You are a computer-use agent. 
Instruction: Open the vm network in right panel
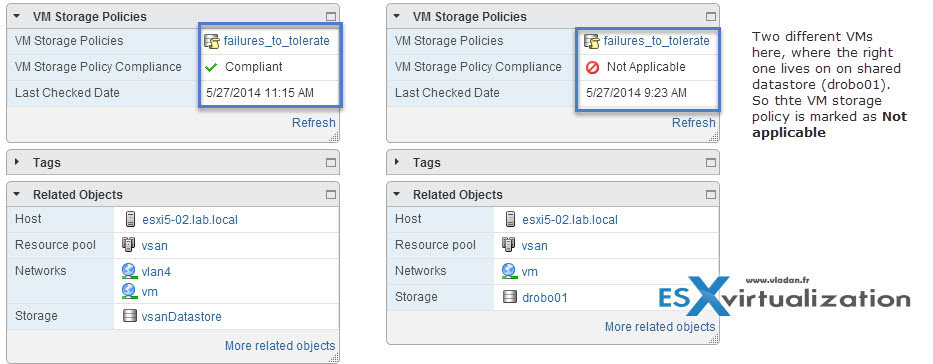tap(530, 272)
